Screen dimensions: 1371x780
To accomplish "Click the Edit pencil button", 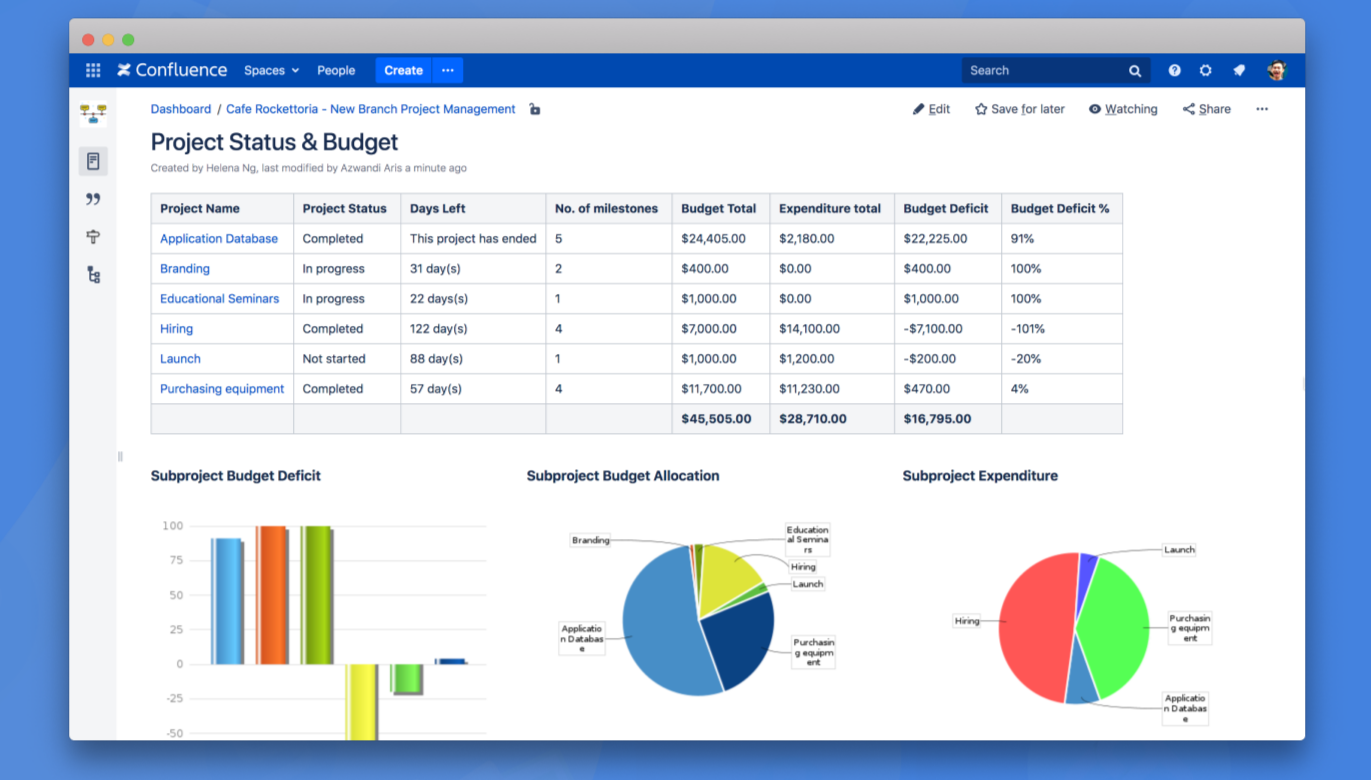I will [x=931, y=109].
